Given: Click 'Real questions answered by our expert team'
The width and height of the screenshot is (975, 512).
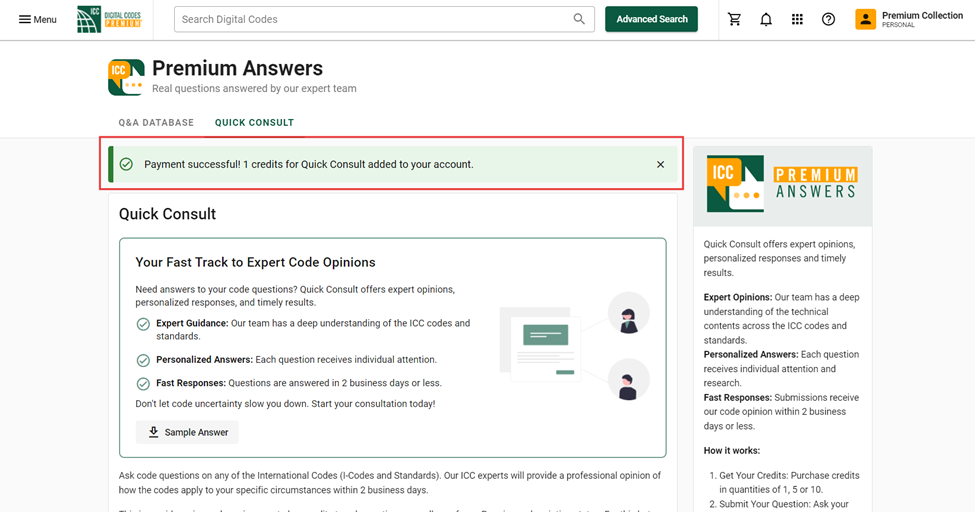Looking at the screenshot, I should point(254,88).
